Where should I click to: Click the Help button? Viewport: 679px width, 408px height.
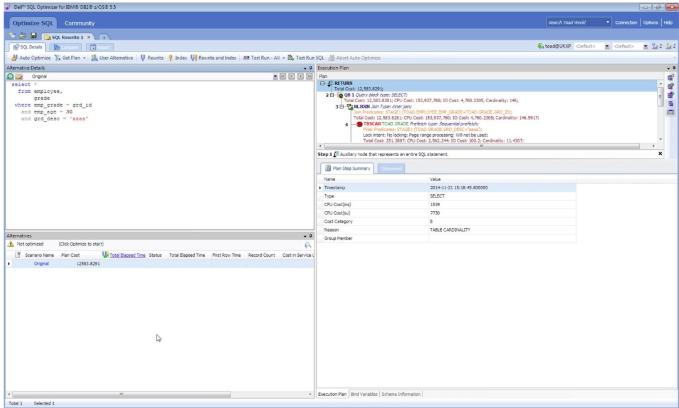(x=668, y=23)
